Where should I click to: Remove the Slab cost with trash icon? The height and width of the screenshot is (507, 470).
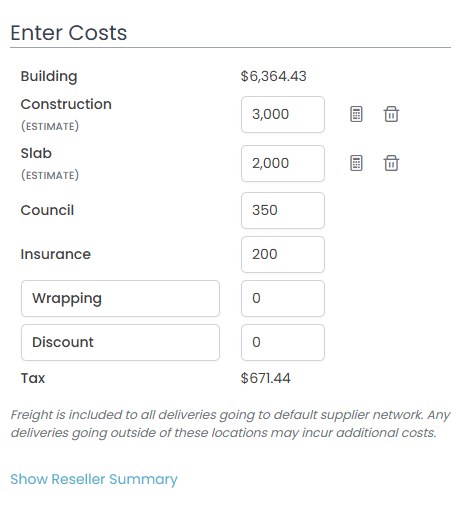point(391,163)
